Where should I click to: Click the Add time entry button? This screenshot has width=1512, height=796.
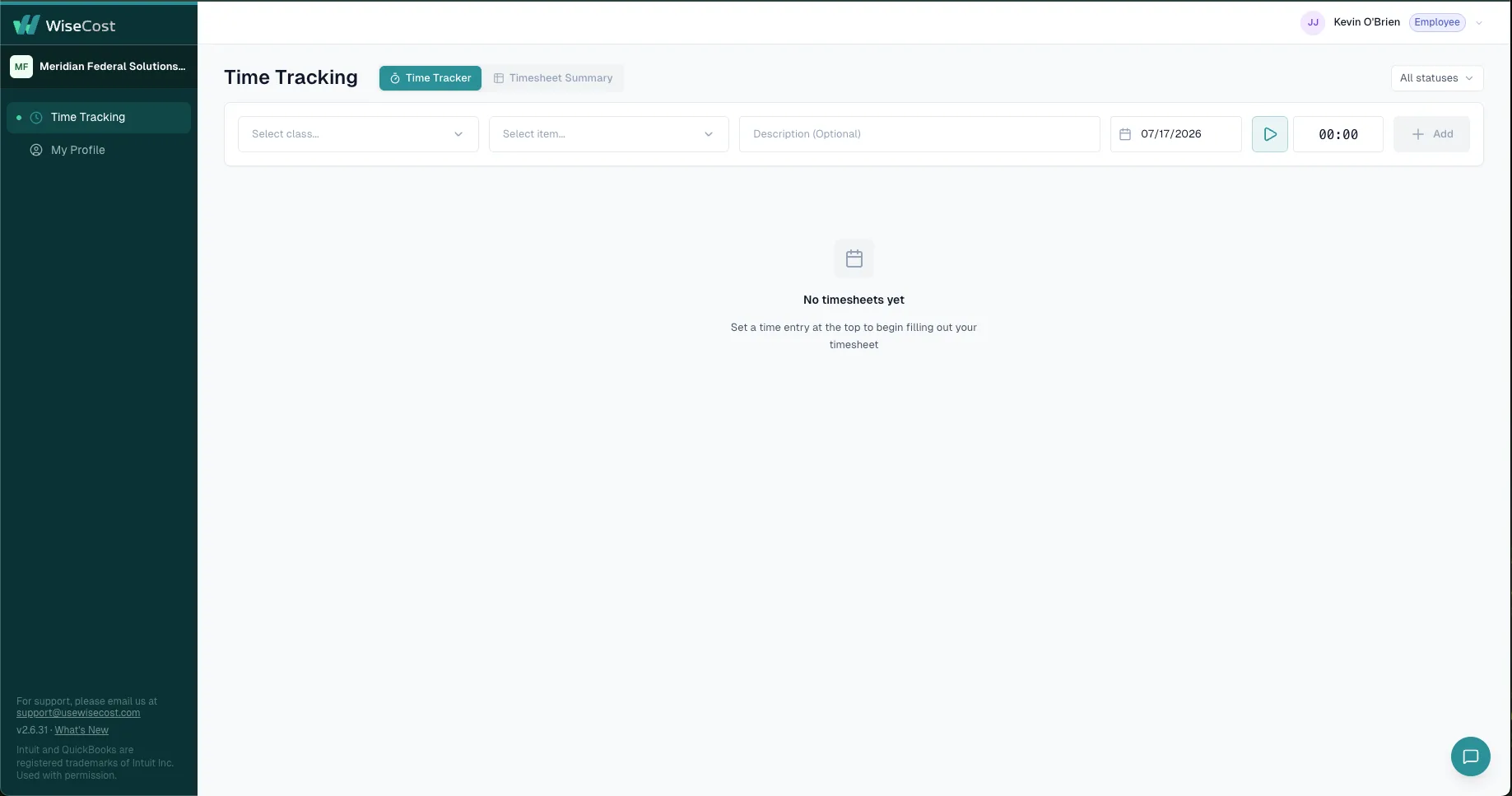pos(1431,134)
